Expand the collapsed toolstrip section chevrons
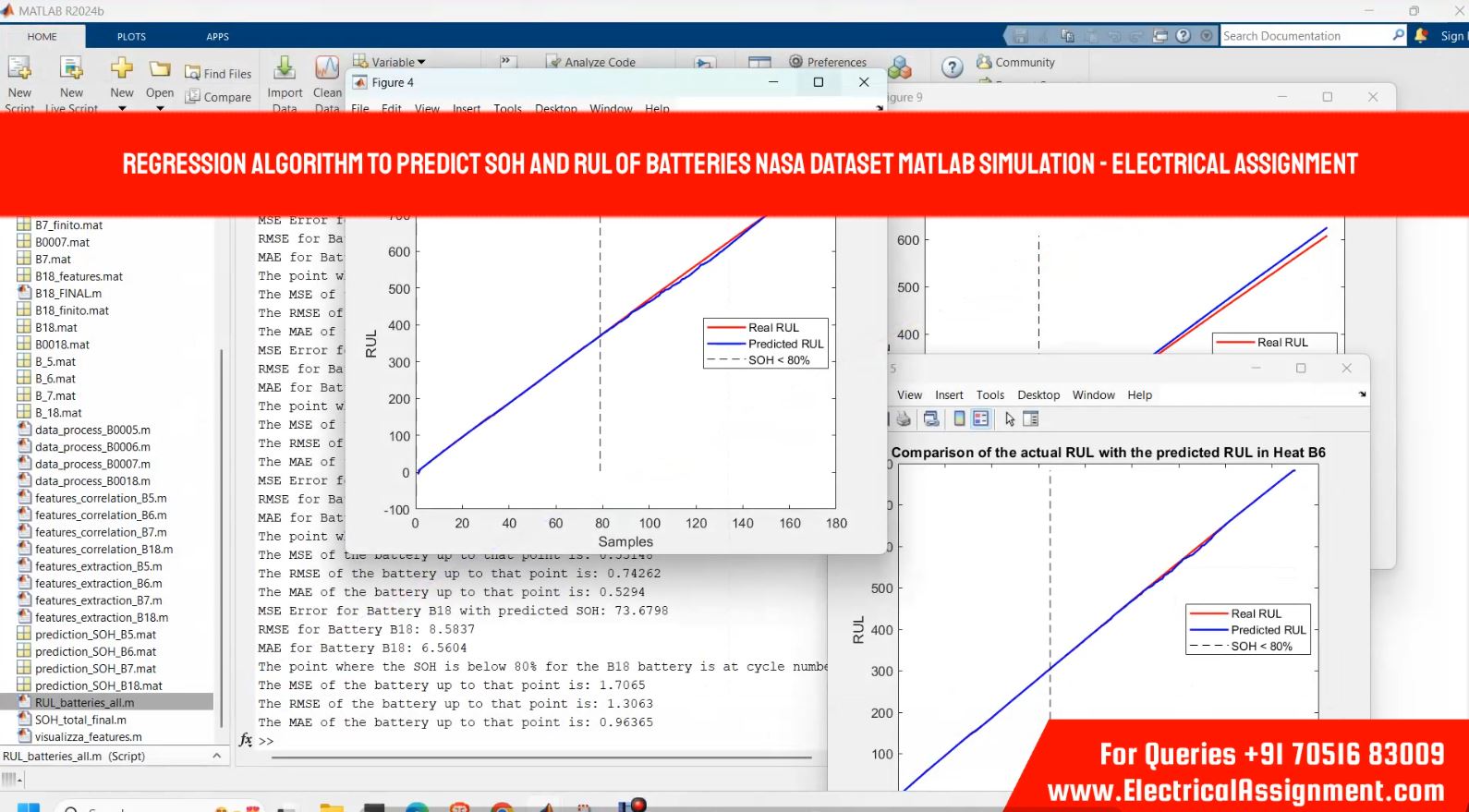This screenshot has height=812, width=1469. [x=506, y=61]
